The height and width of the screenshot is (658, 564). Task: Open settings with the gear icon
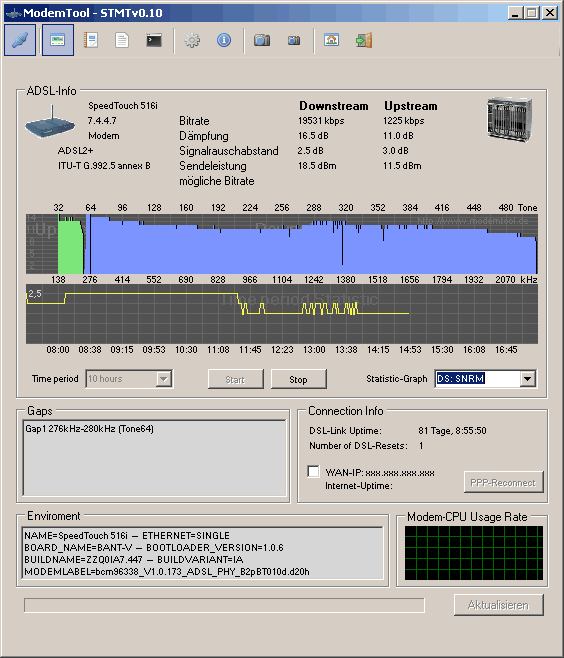(192, 40)
